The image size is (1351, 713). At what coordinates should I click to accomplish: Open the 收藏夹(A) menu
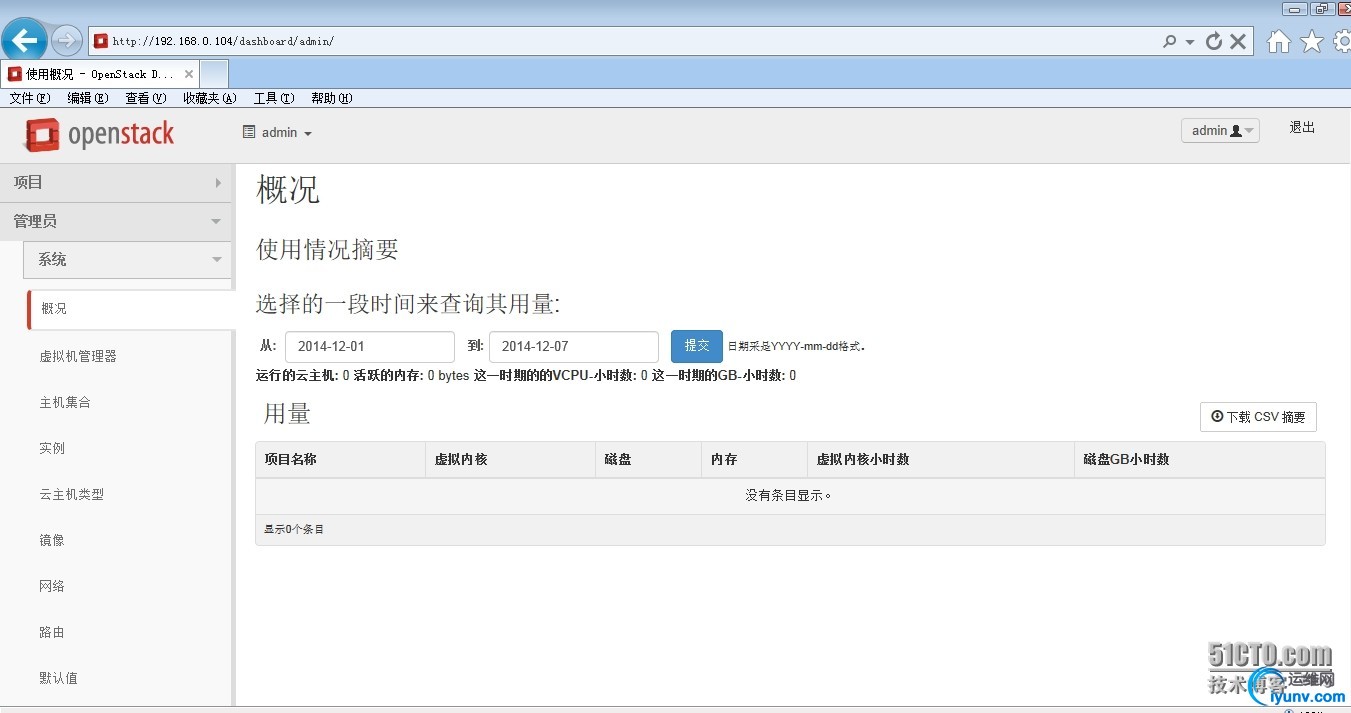point(209,98)
